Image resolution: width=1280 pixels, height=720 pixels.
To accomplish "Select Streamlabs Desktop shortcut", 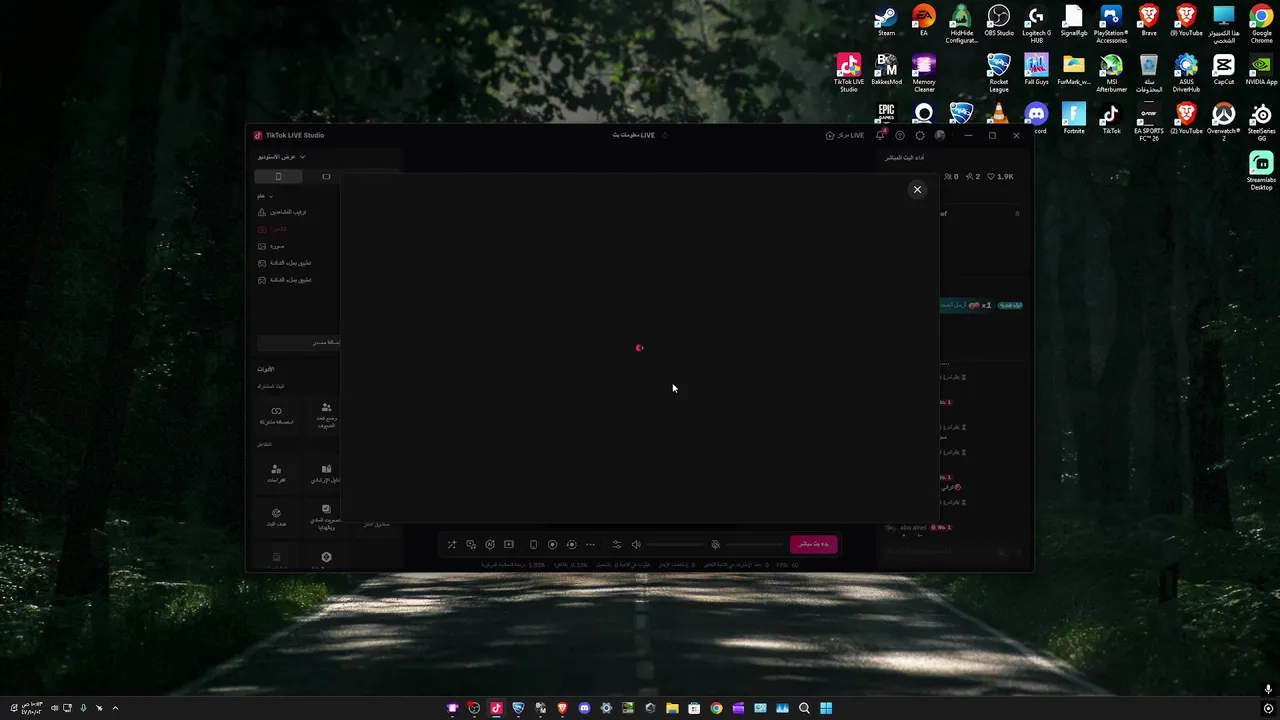I will [x=1262, y=170].
